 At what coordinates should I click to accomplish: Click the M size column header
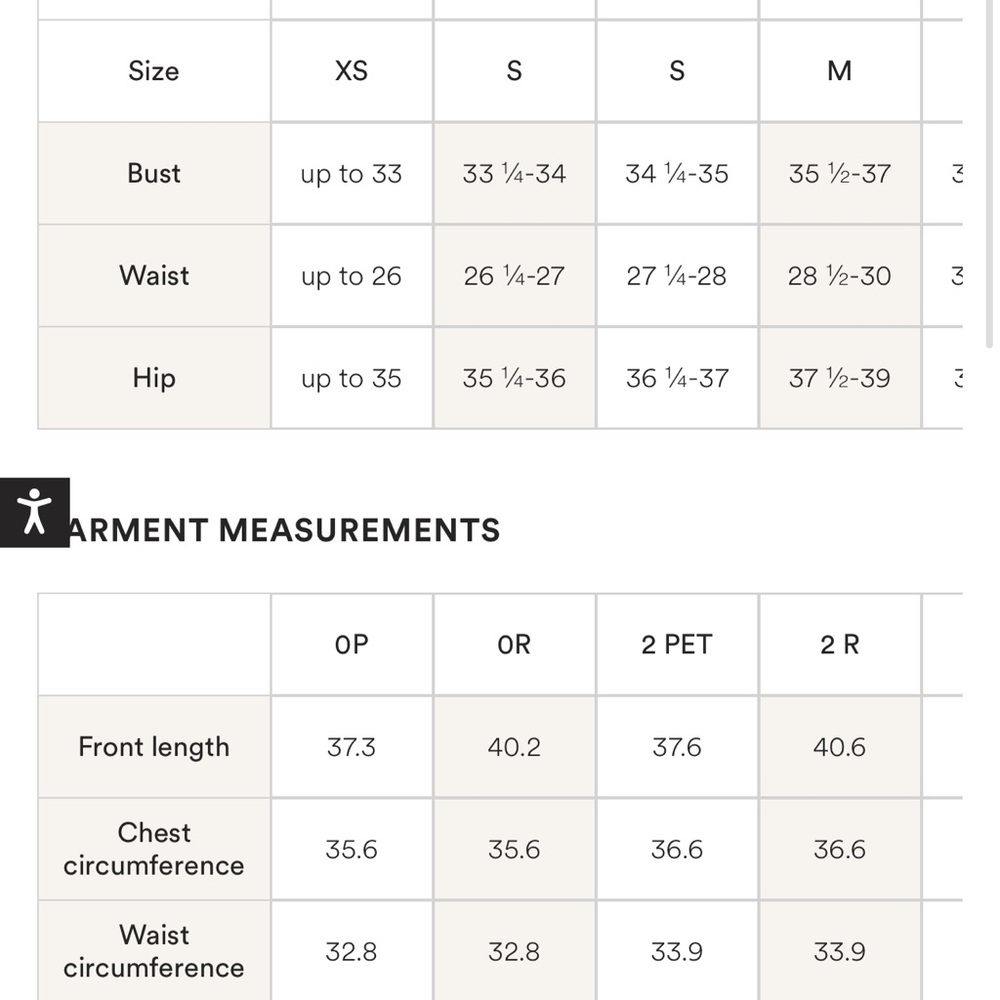coord(839,71)
